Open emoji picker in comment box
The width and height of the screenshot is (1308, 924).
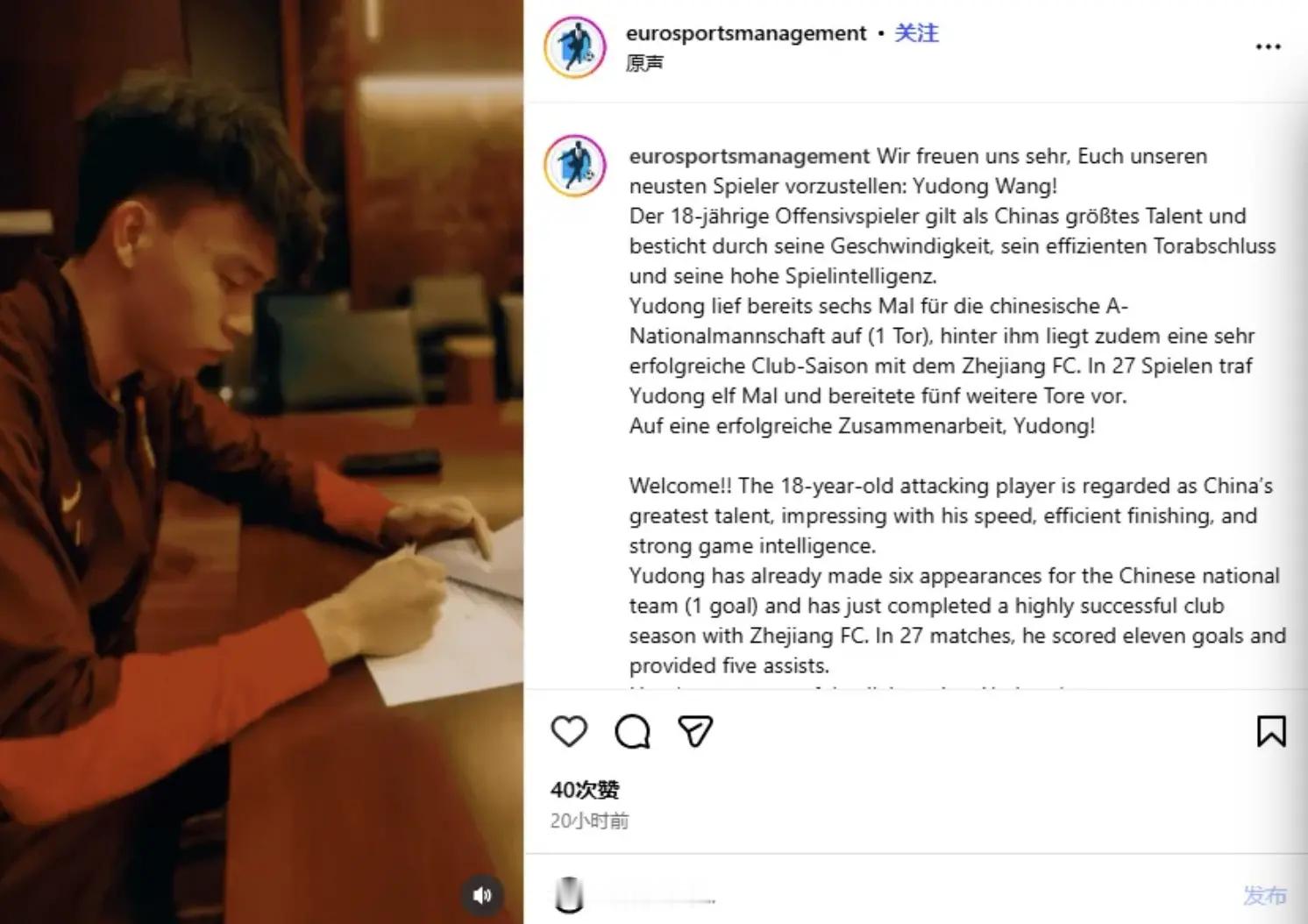click(x=569, y=895)
